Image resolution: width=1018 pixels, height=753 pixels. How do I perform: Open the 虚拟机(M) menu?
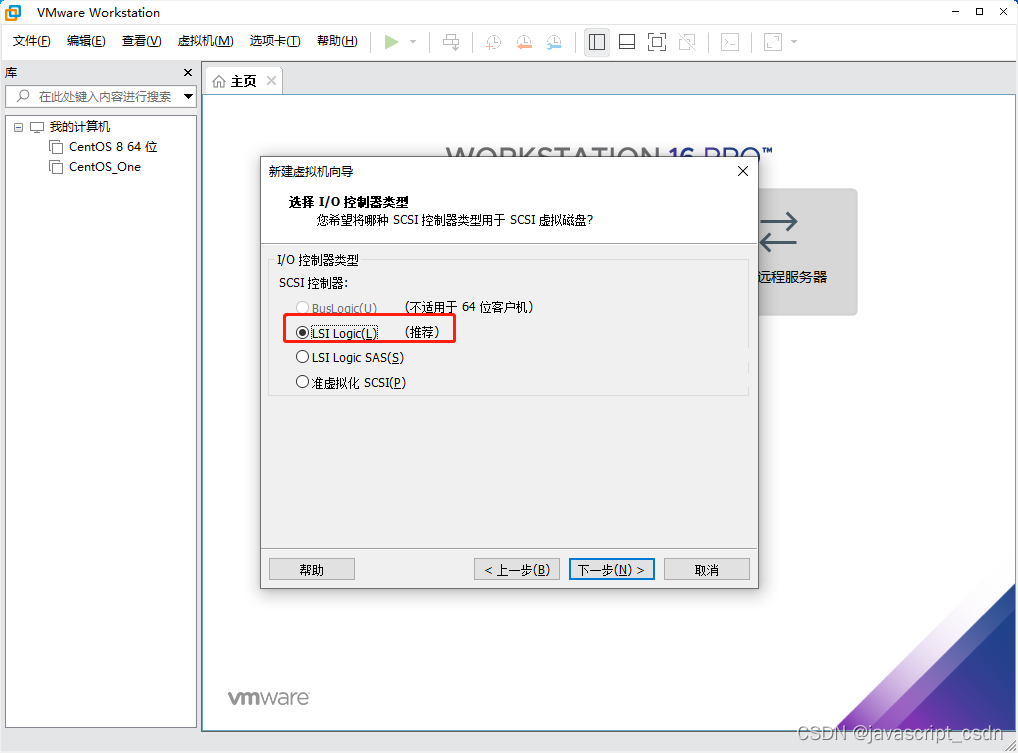pyautogui.click(x=205, y=41)
